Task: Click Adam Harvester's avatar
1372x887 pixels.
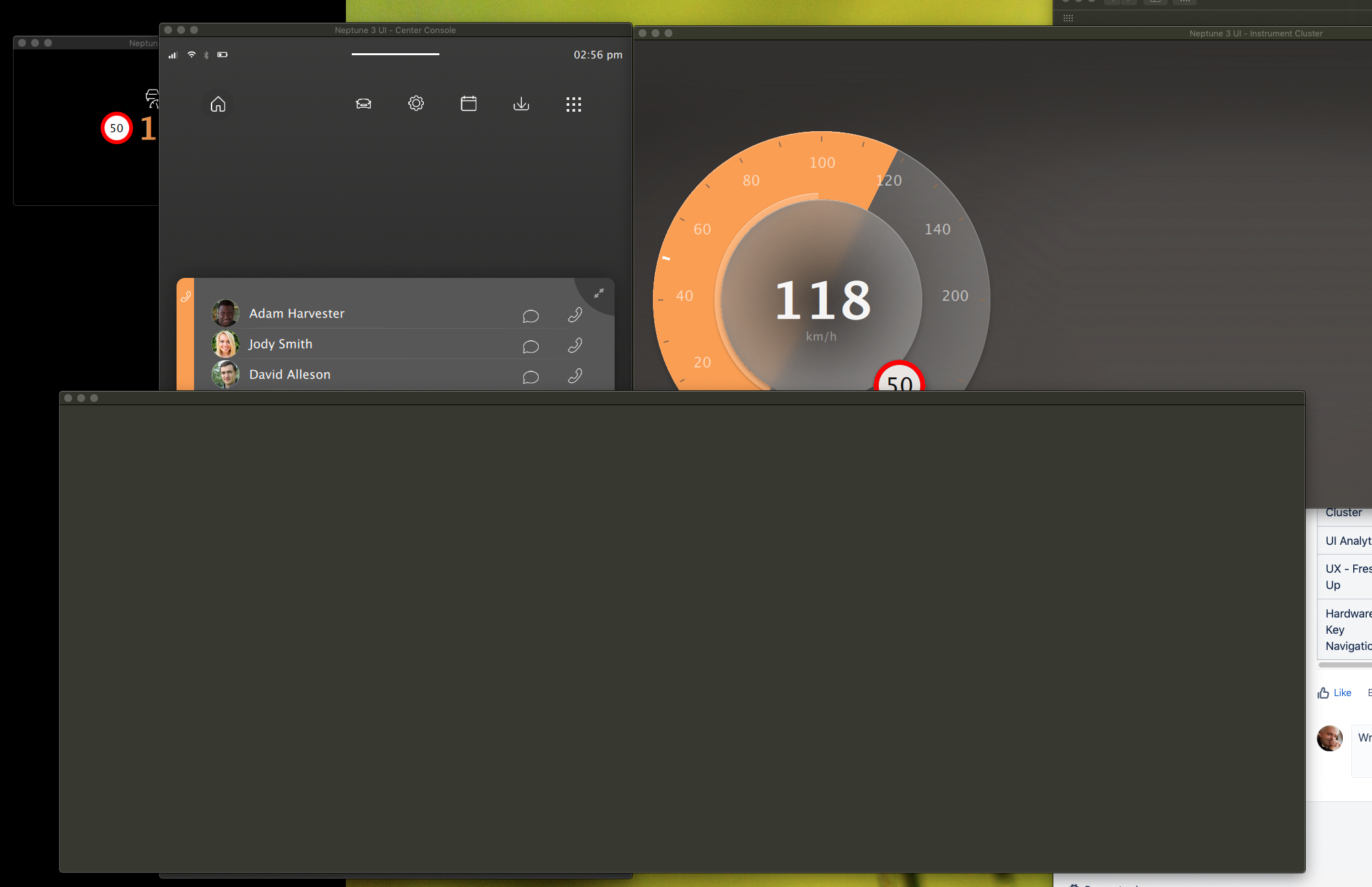Action: point(225,313)
